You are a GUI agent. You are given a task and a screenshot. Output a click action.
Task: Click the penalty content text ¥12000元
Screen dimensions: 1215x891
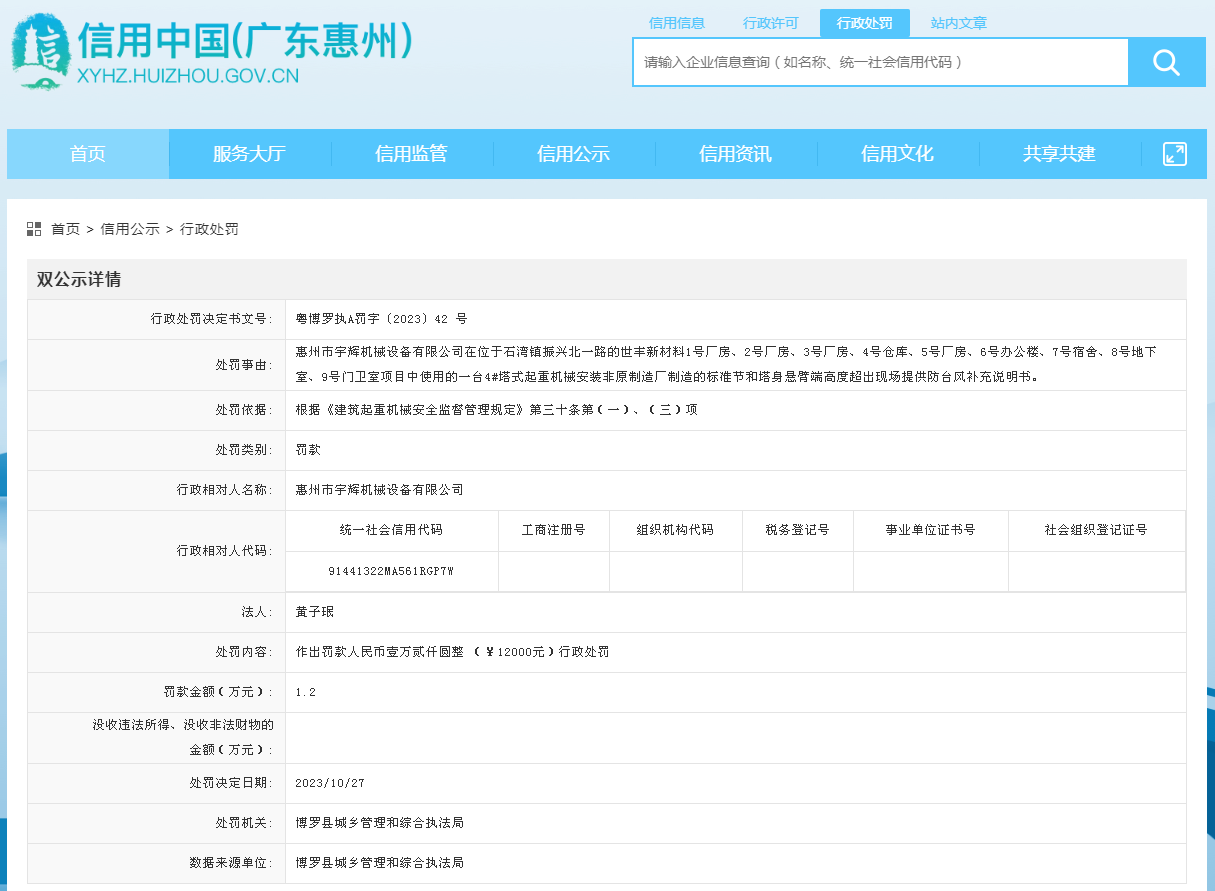click(x=515, y=652)
